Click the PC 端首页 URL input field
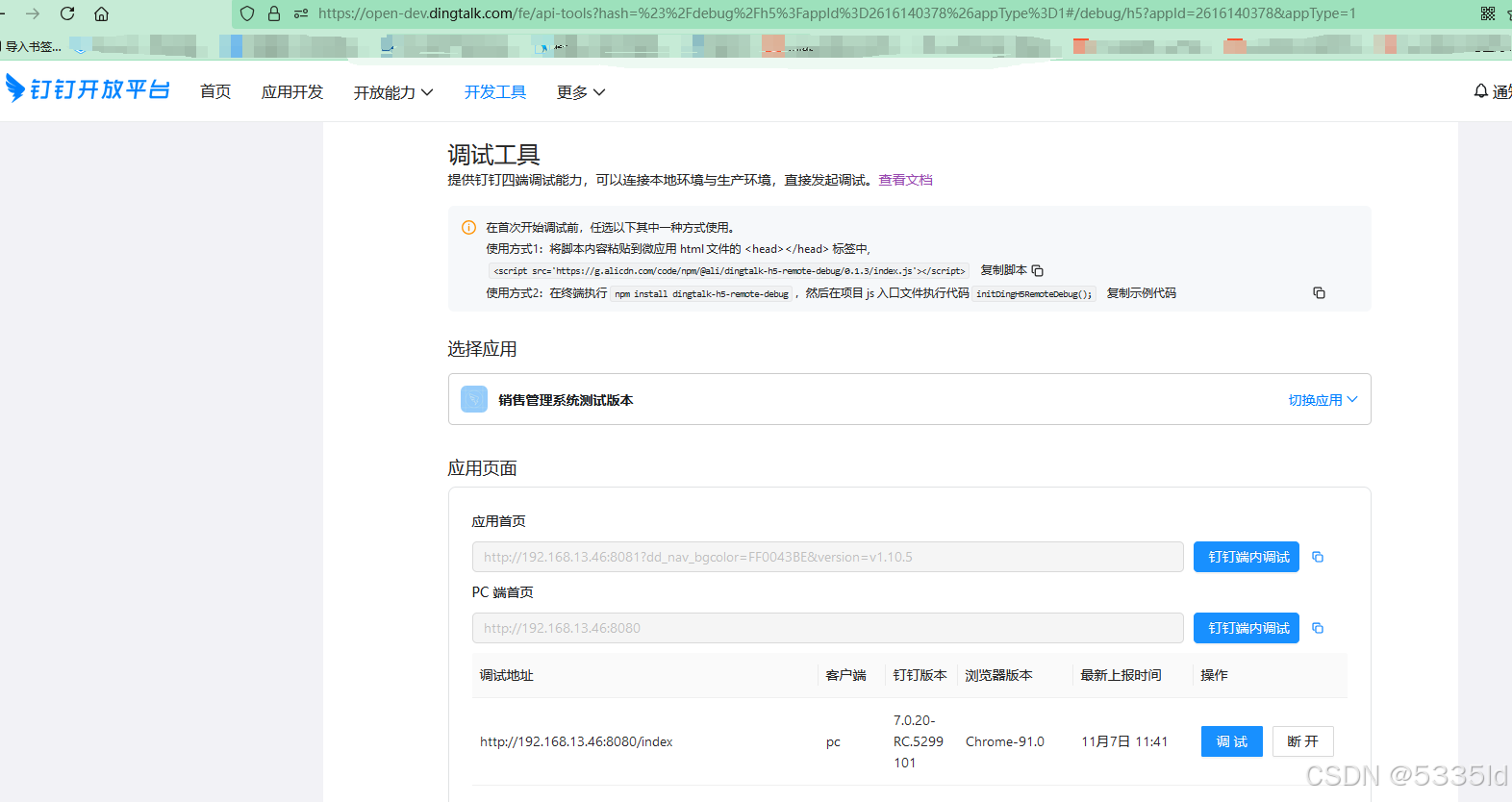 [x=828, y=628]
